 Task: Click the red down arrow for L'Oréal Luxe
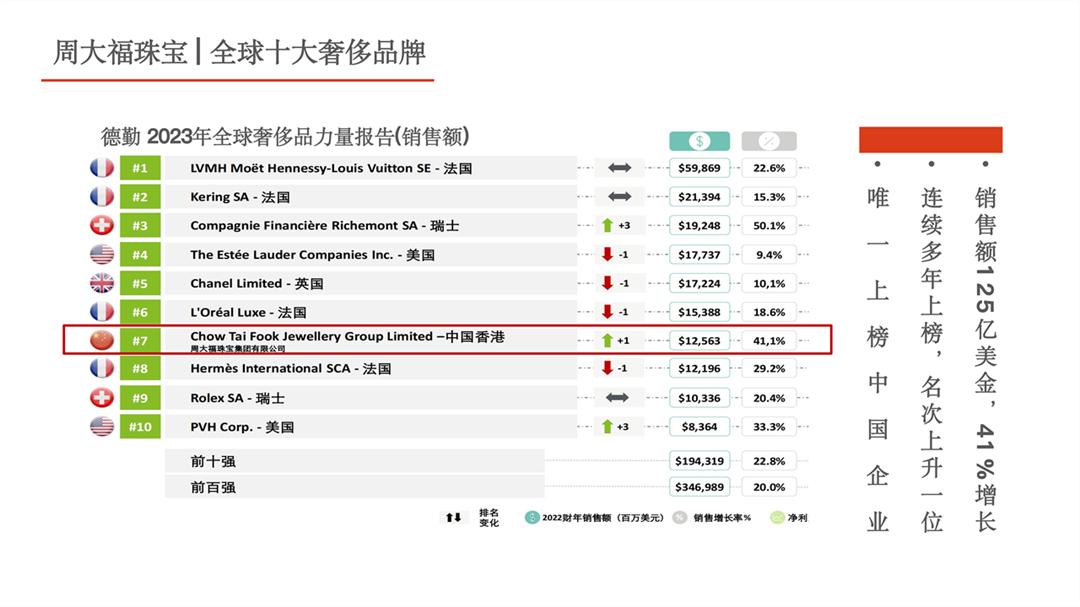pos(607,312)
